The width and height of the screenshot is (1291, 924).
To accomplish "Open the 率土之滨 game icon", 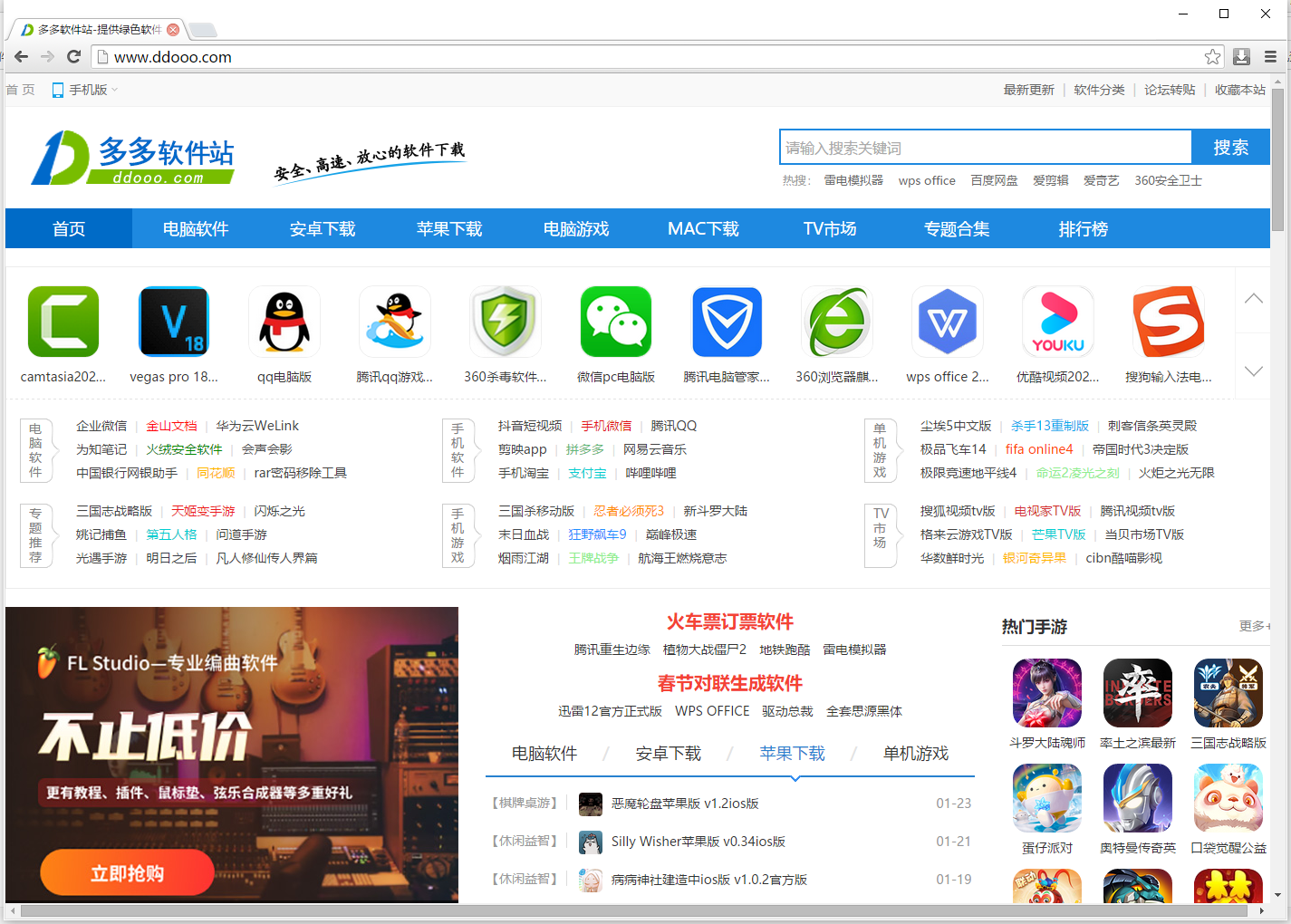I will tap(1138, 693).
